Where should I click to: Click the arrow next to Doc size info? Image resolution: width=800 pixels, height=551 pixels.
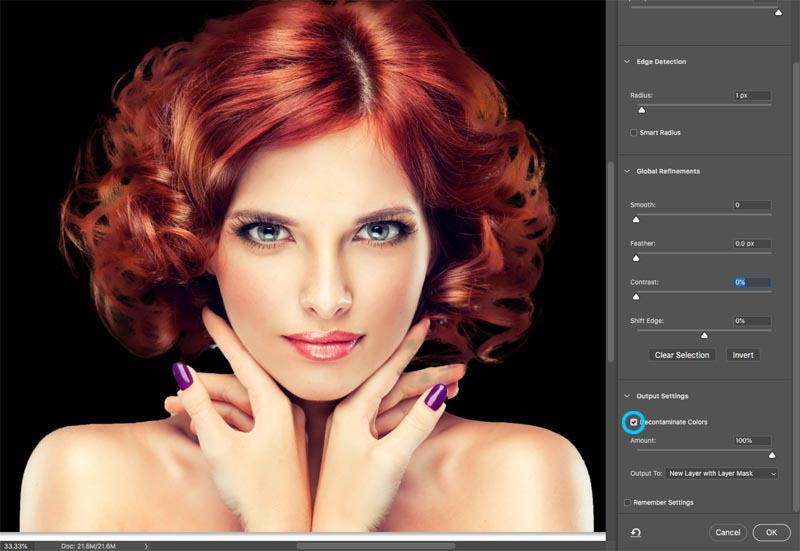[146, 546]
